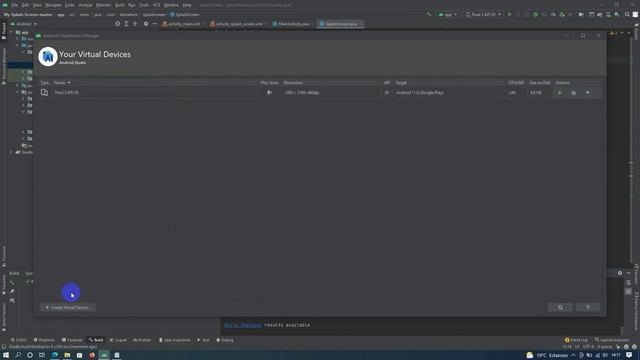
Task: Open the app run configuration dropdown
Action: click(447, 14)
